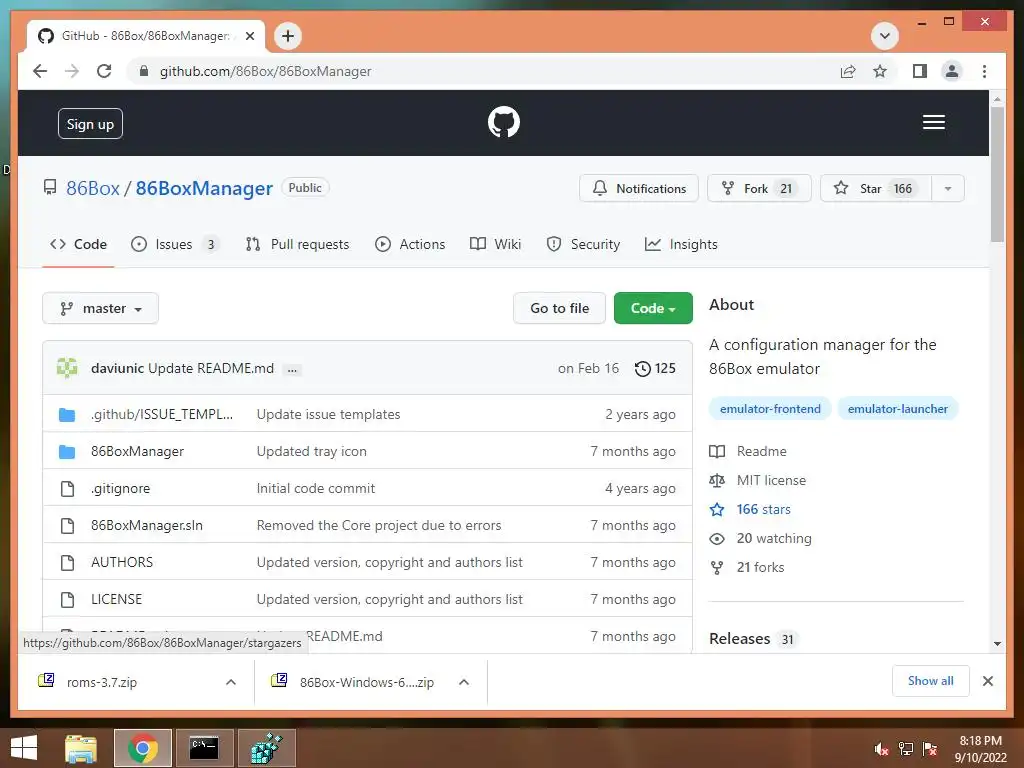Open the Security tab
Viewport: 1024px width, 768px height.
[583, 244]
